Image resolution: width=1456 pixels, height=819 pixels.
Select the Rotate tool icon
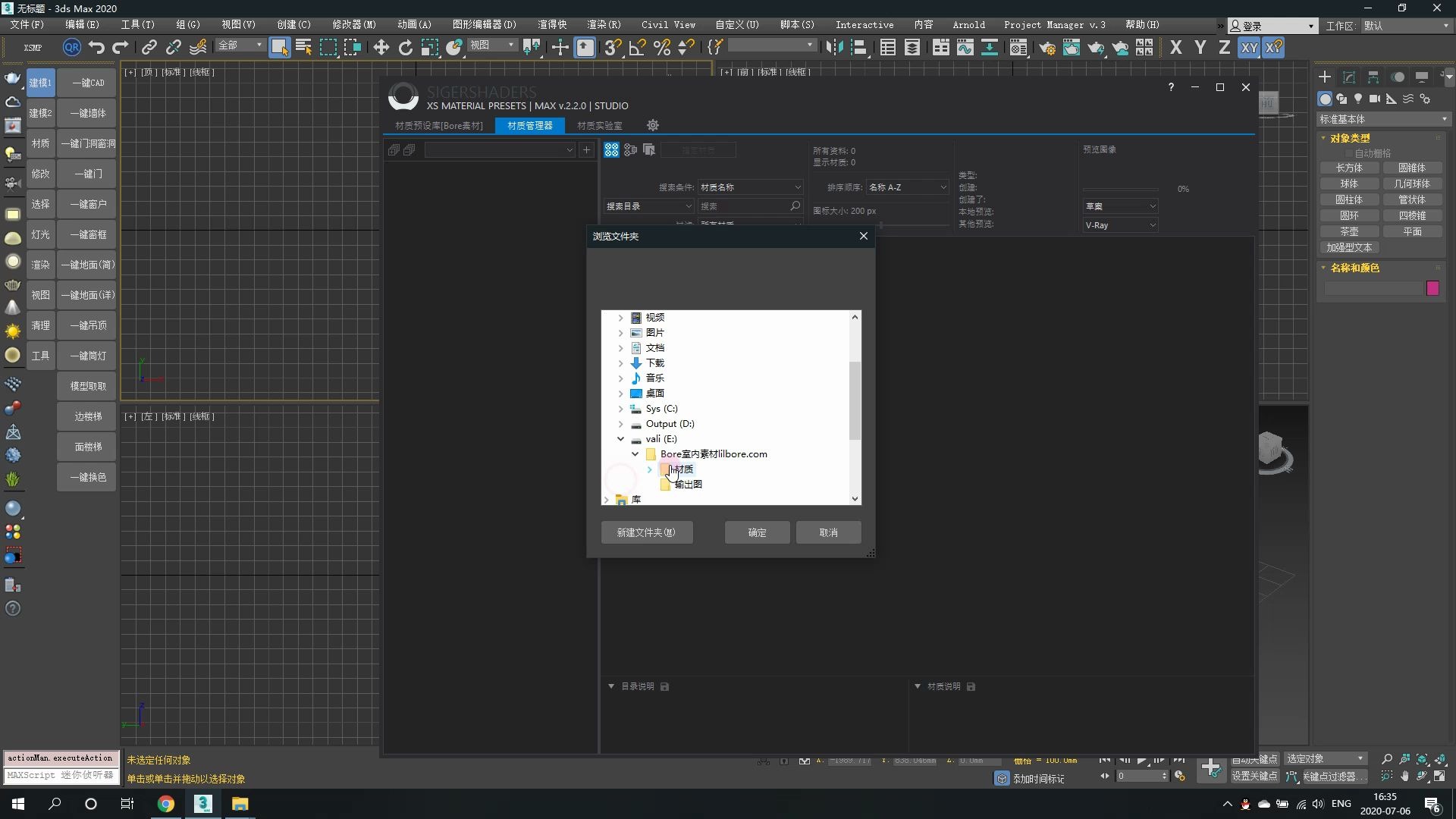pyautogui.click(x=406, y=48)
